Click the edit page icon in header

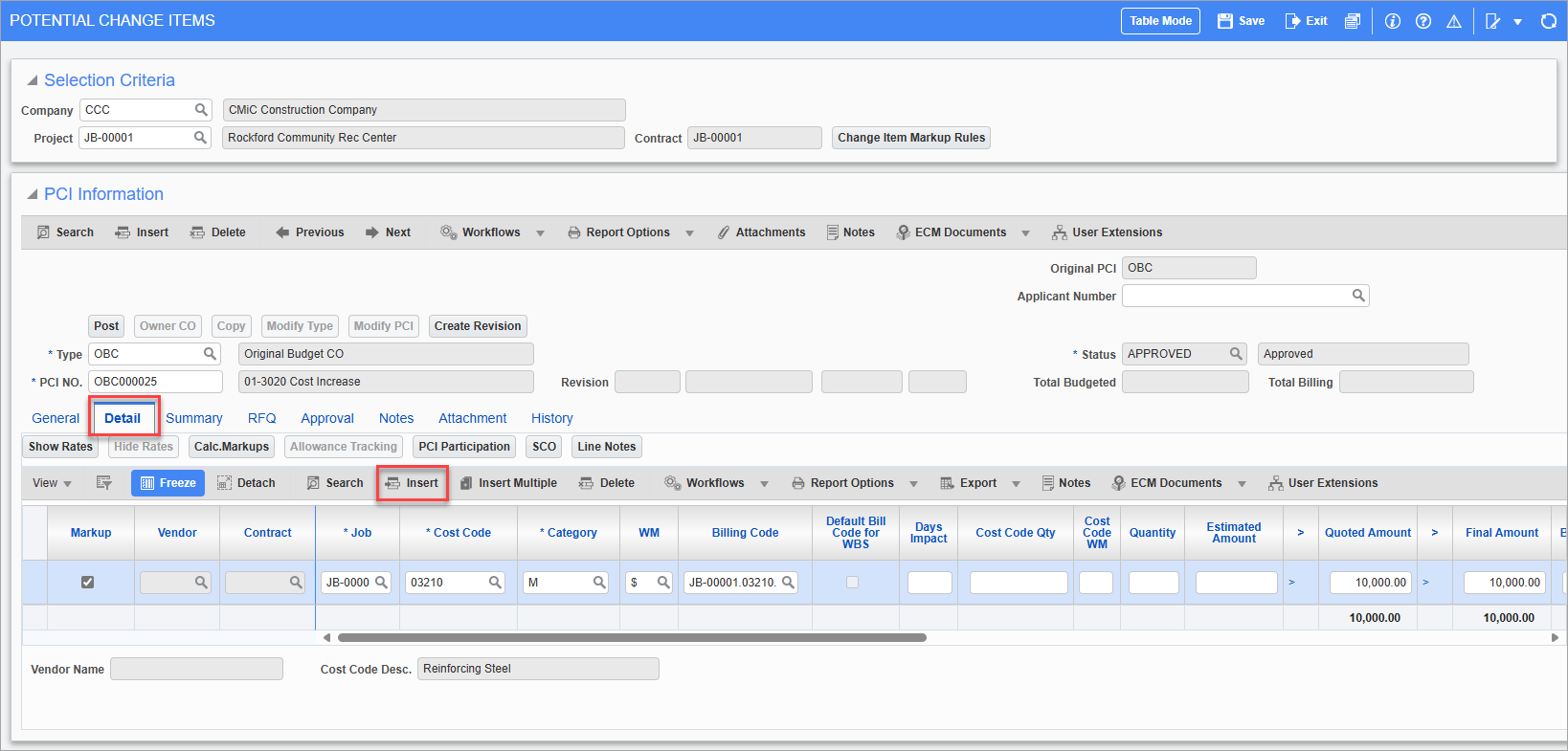pyautogui.click(x=1492, y=21)
